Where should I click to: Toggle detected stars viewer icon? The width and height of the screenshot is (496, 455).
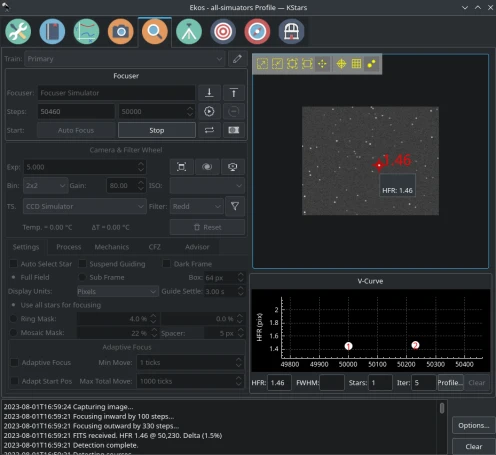tap(371, 64)
